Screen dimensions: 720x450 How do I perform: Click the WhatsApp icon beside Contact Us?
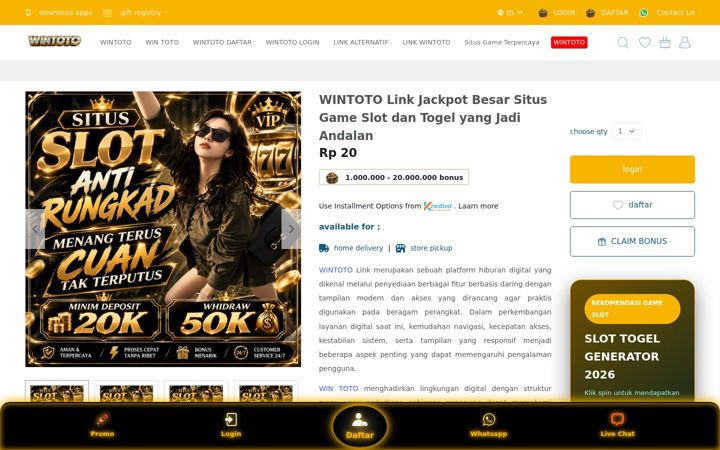coord(644,13)
